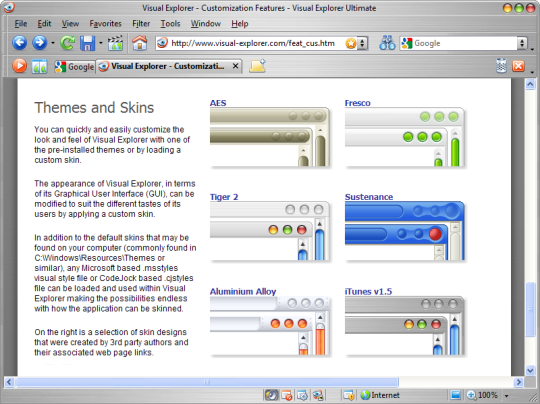Click the horizontal scrollbar thumb

tap(207, 382)
